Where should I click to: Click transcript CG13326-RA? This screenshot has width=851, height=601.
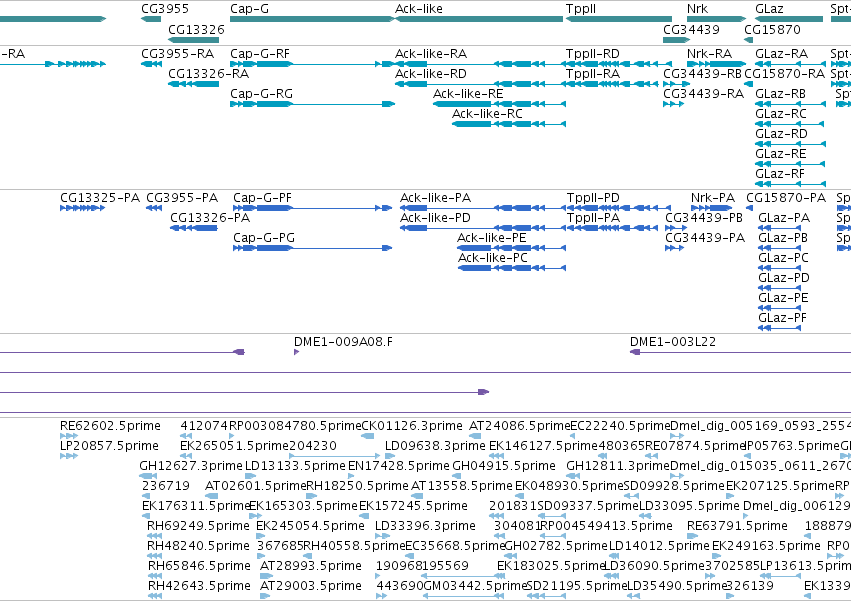pyautogui.click(x=193, y=84)
